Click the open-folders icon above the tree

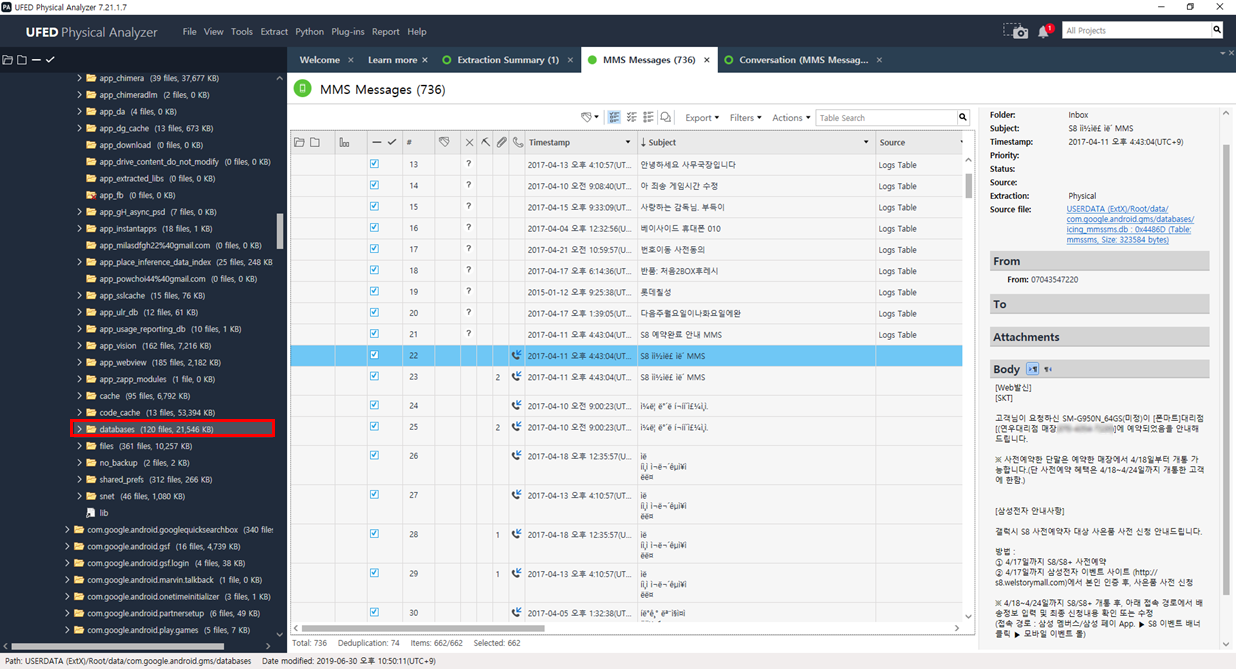coord(7,60)
